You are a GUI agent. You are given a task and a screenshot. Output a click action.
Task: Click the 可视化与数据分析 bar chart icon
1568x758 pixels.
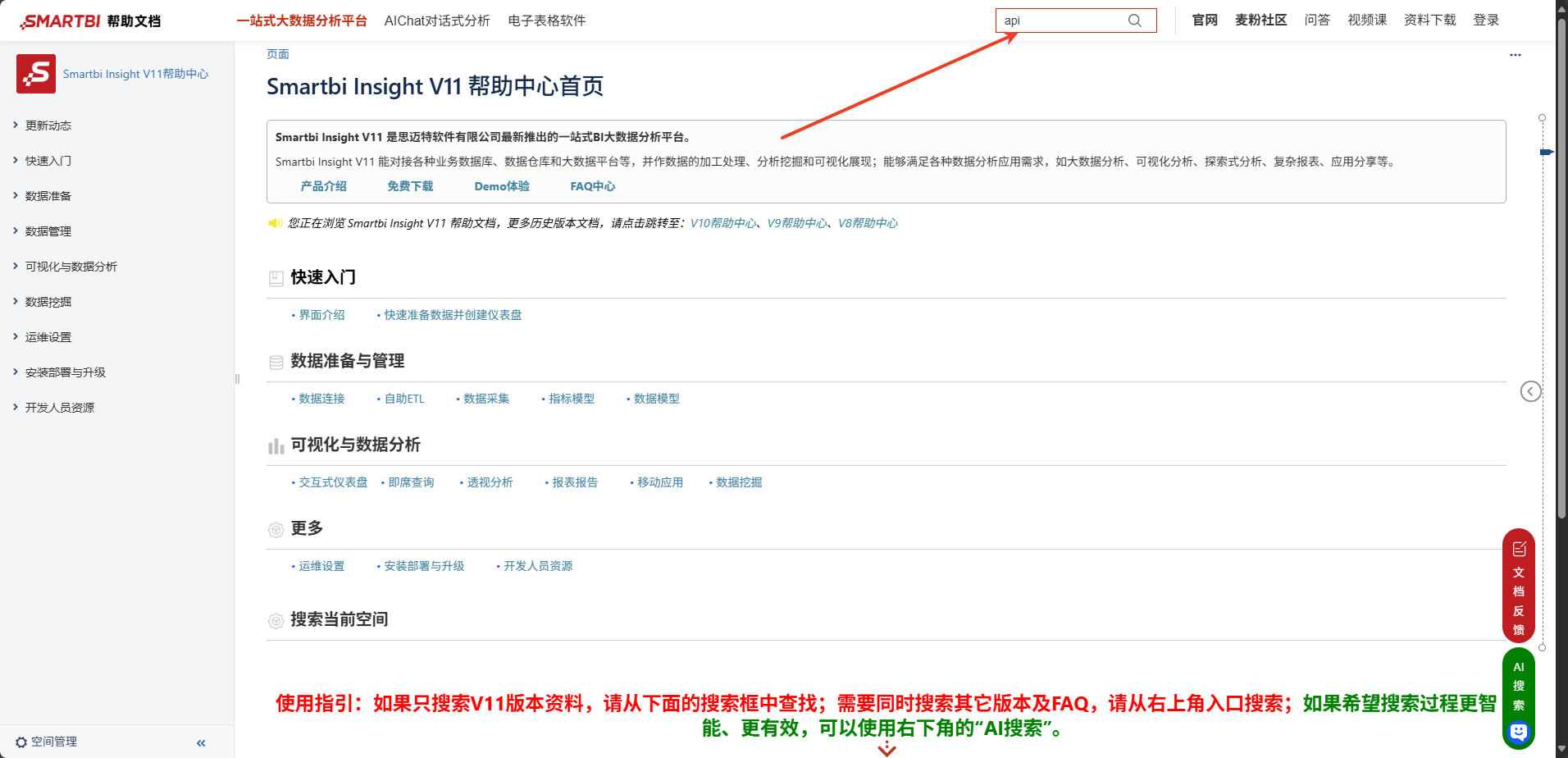point(276,446)
